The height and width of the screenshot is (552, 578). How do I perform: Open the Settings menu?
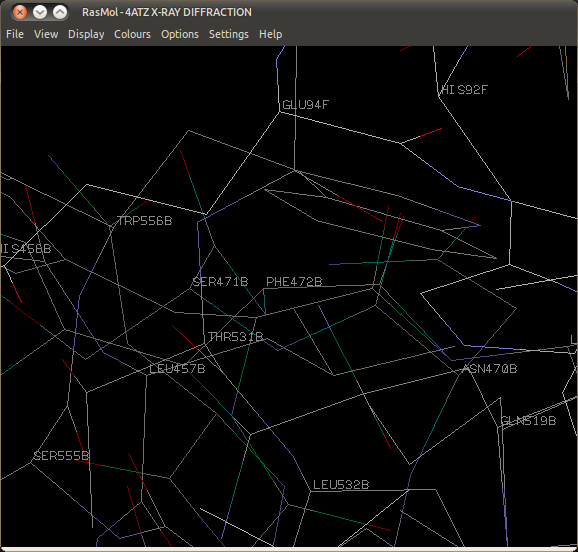pos(229,34)
